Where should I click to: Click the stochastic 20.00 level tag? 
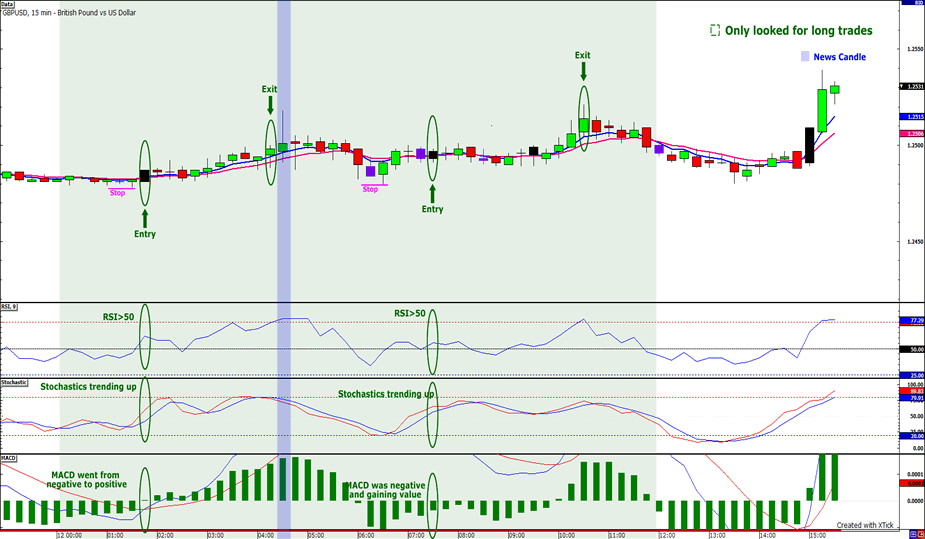pyautogui.click(x=912, y=436)
